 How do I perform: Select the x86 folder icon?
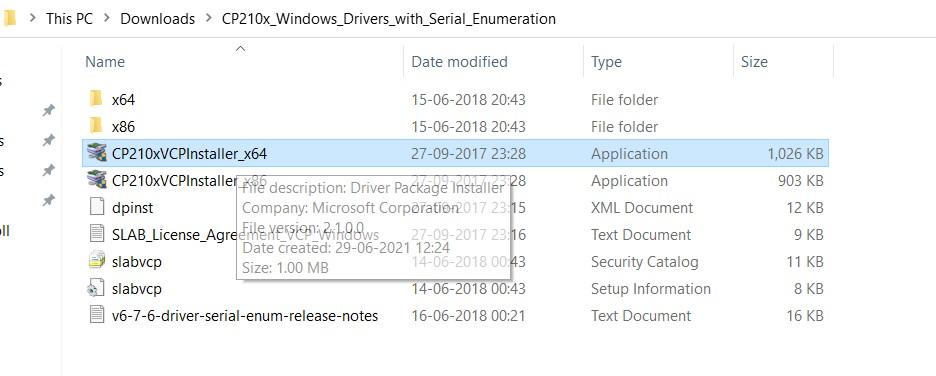coord(96,126)
